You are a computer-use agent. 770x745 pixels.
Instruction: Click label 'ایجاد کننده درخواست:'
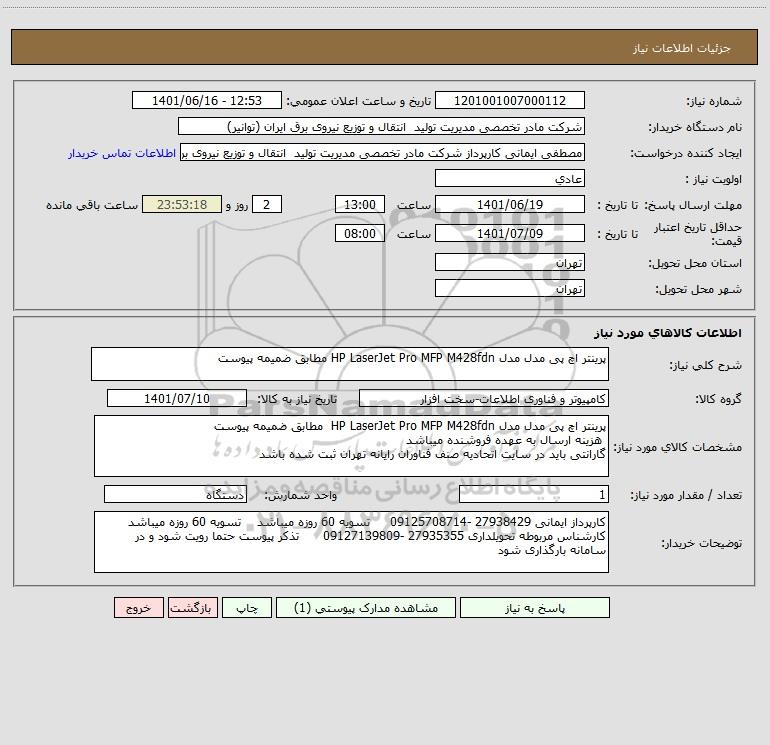point(686,153)
